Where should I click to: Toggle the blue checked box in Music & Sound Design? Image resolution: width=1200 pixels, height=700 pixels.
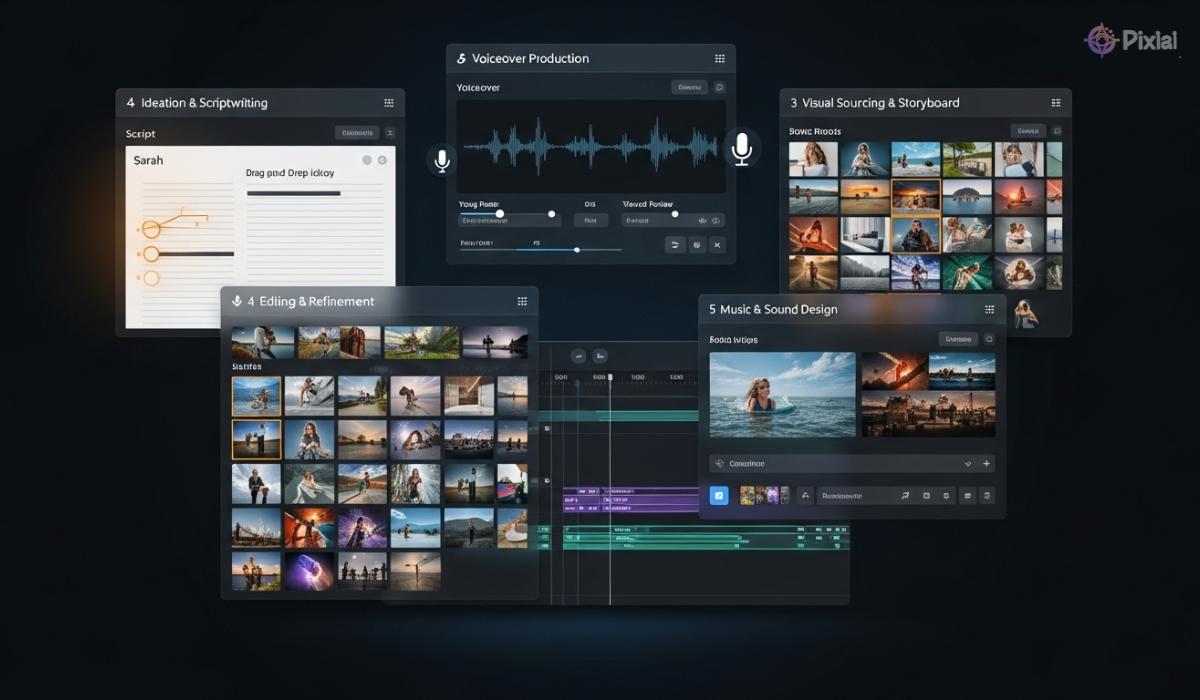718,495
